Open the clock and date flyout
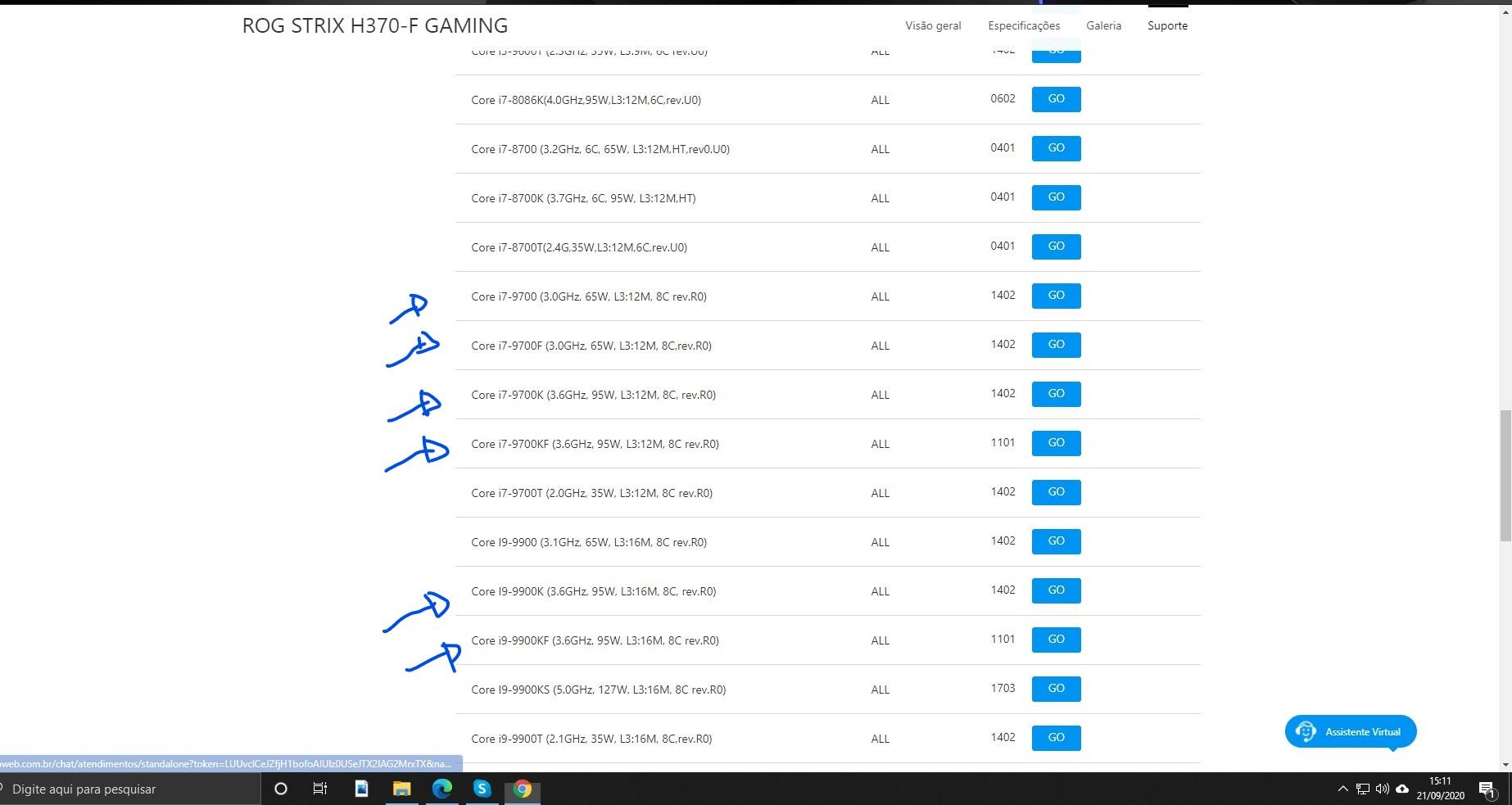 click(1440, 789)
